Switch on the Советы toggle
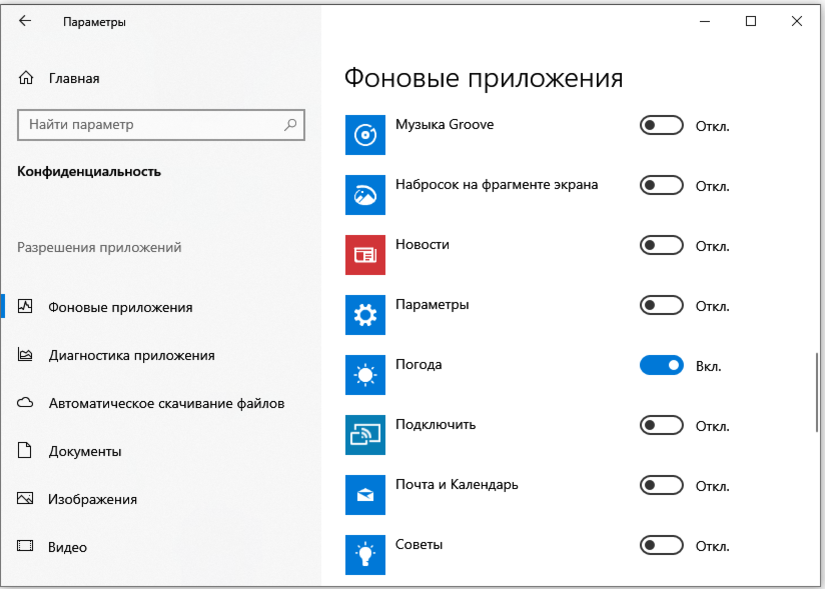 coord(661,545)
